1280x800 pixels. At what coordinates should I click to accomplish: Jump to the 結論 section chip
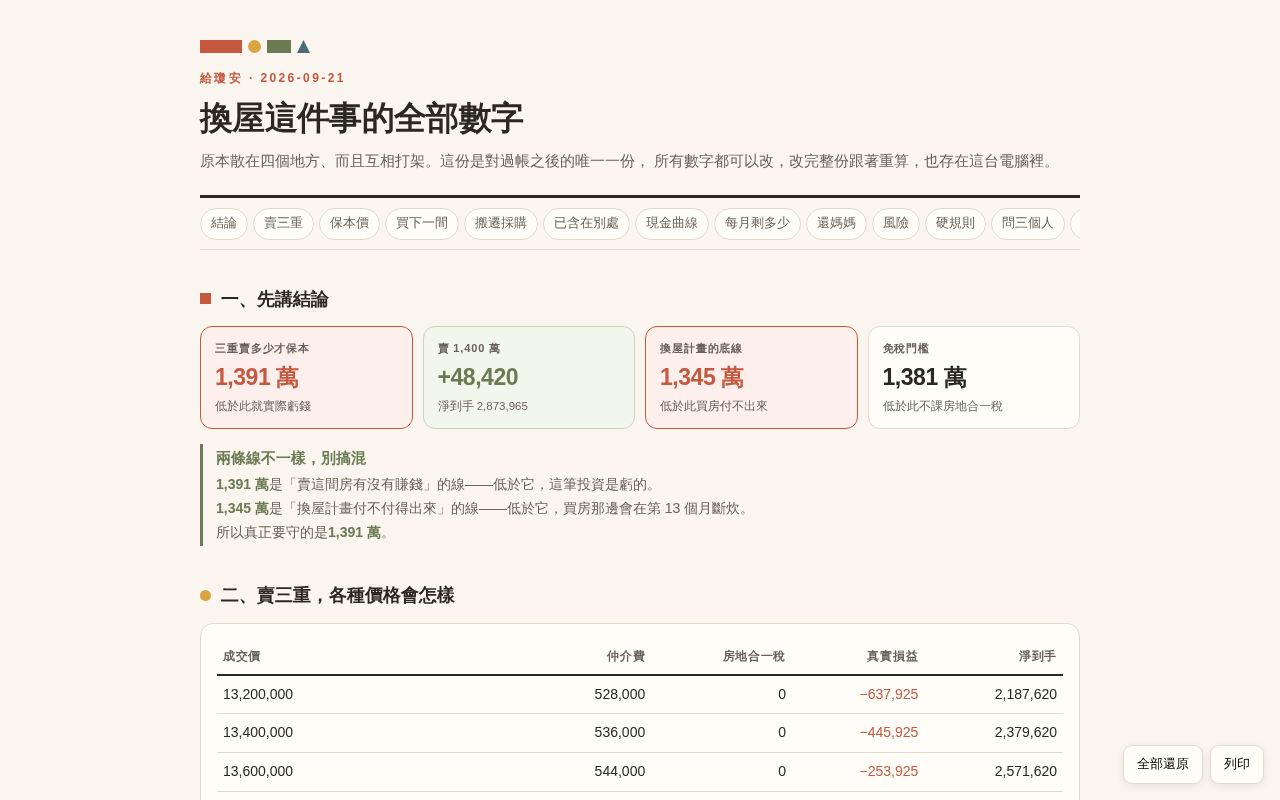(224, 223)
